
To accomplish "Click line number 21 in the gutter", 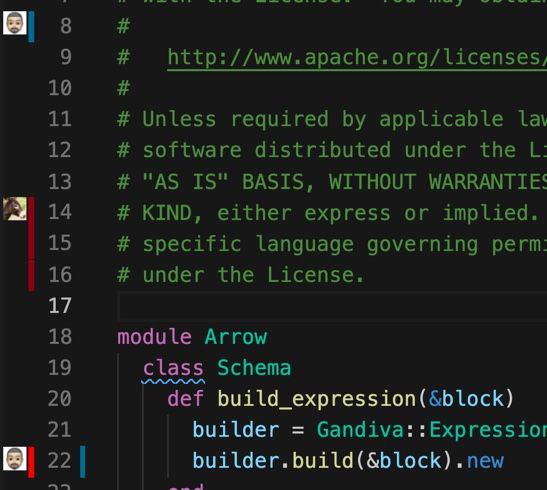I will coord(60,430).
